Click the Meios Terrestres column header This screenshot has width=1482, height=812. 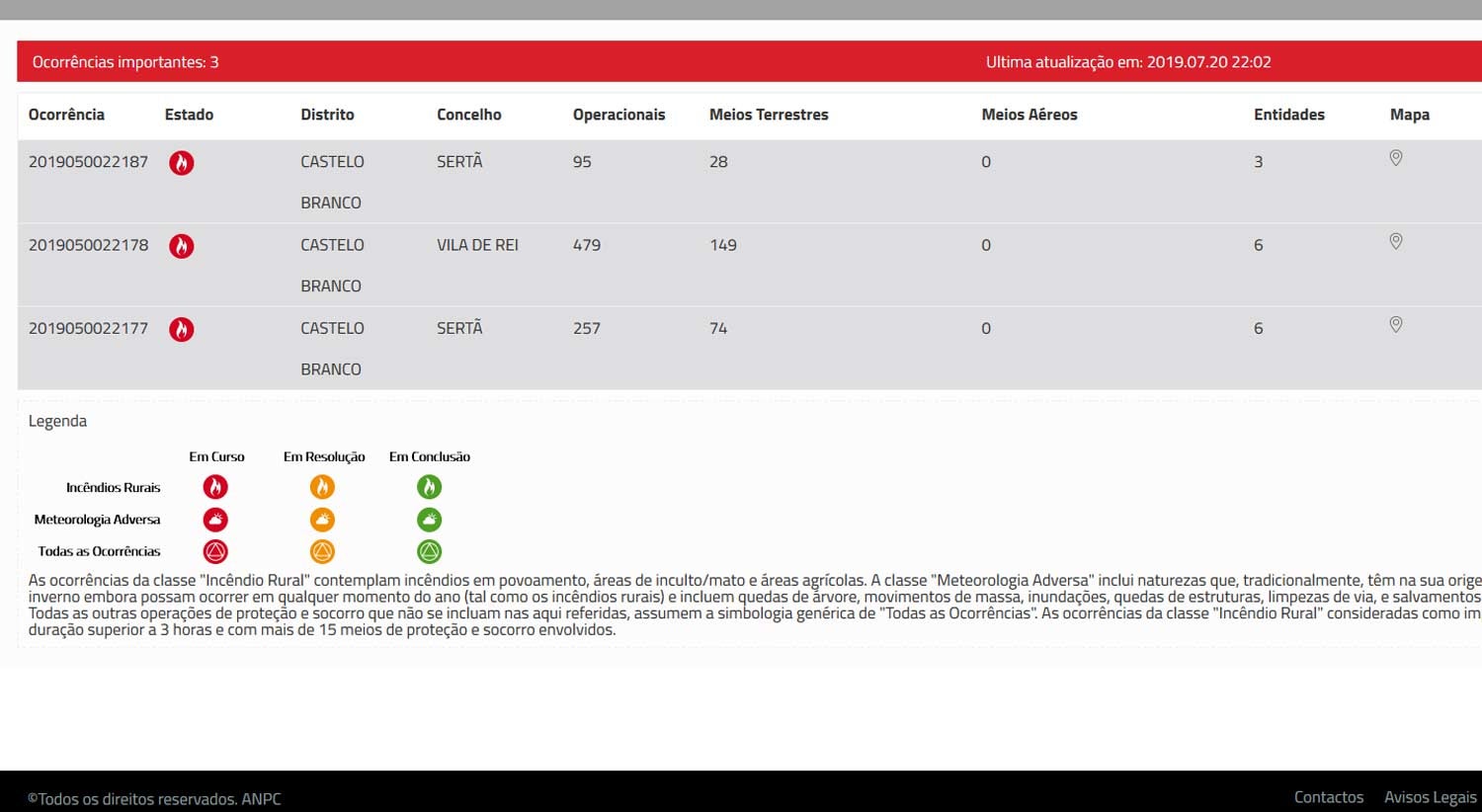point(768,115)
